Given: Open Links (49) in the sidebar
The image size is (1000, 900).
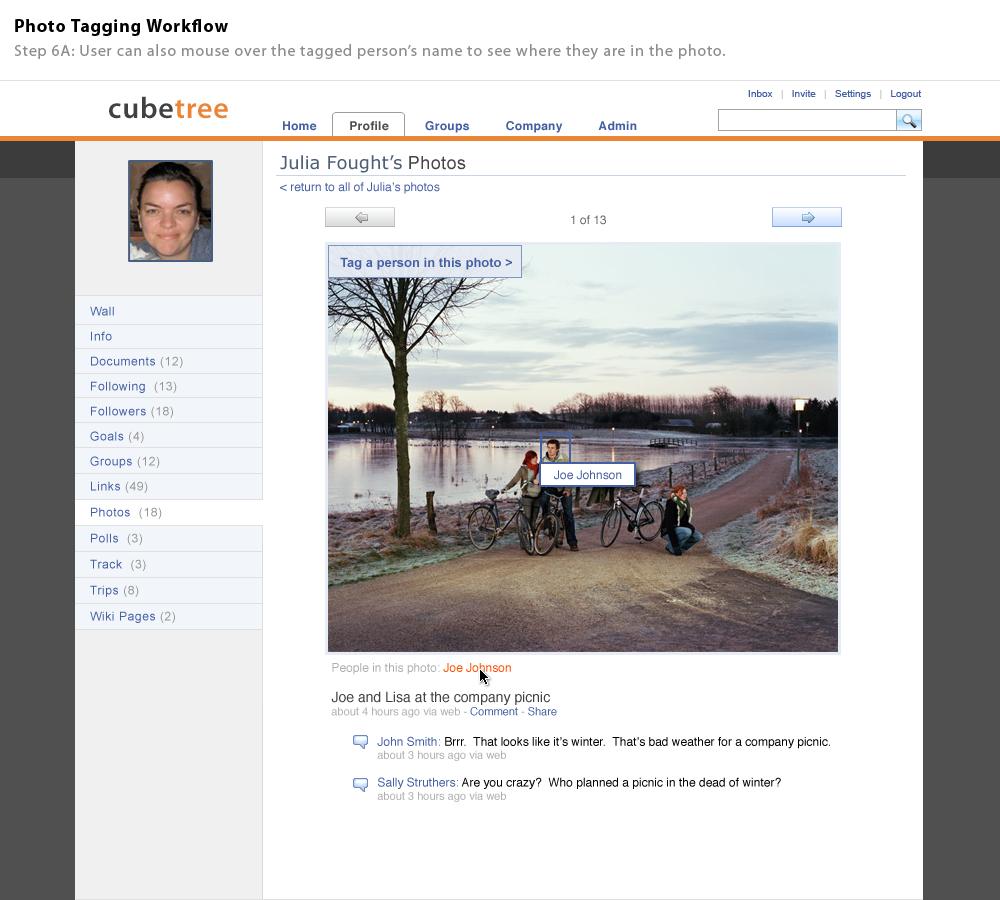Looking at the screenshot, I should click(x=168, y=486).
